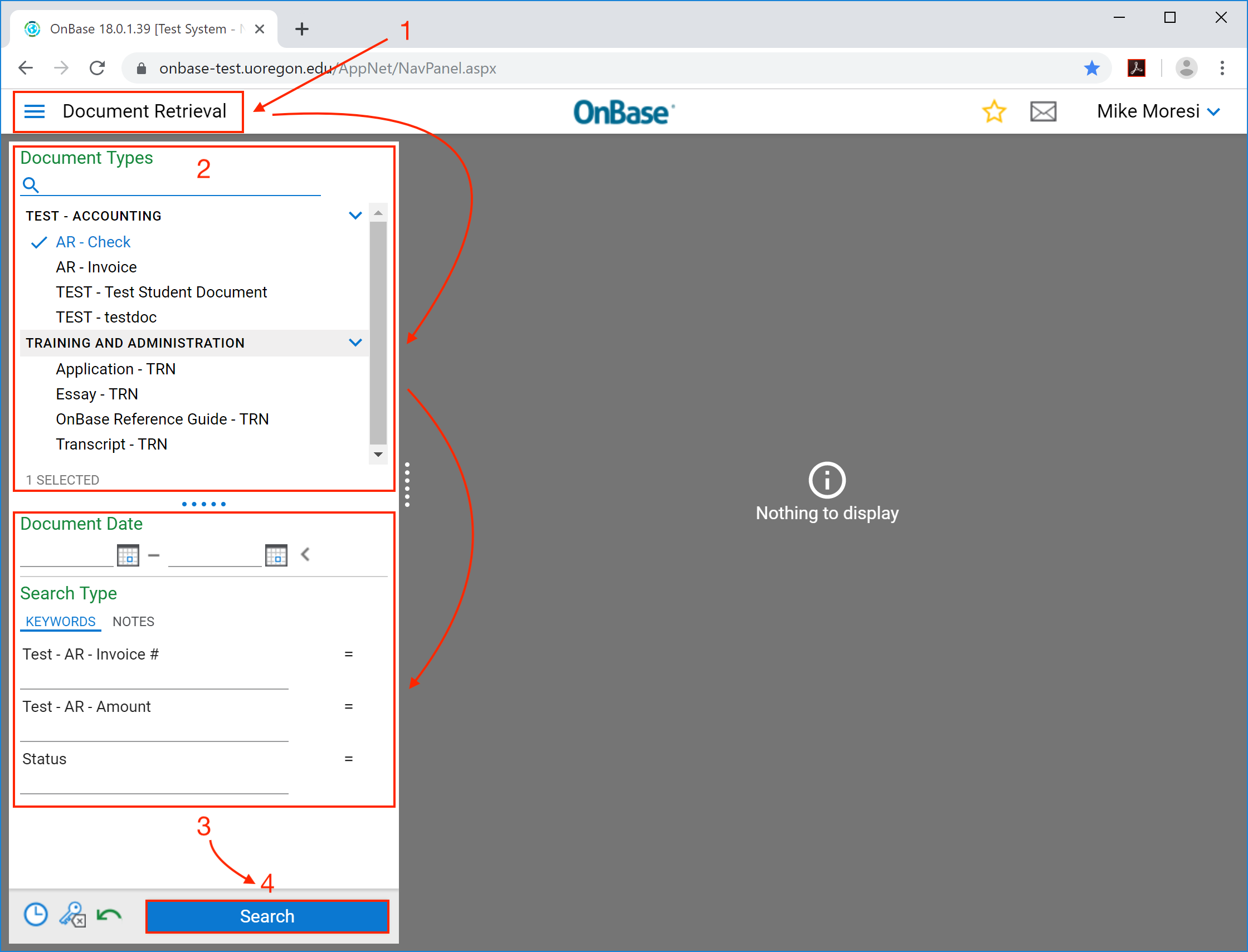Deselect the AR - Check document type
This screenshot has height=952, width=1248.
[93, 242]
